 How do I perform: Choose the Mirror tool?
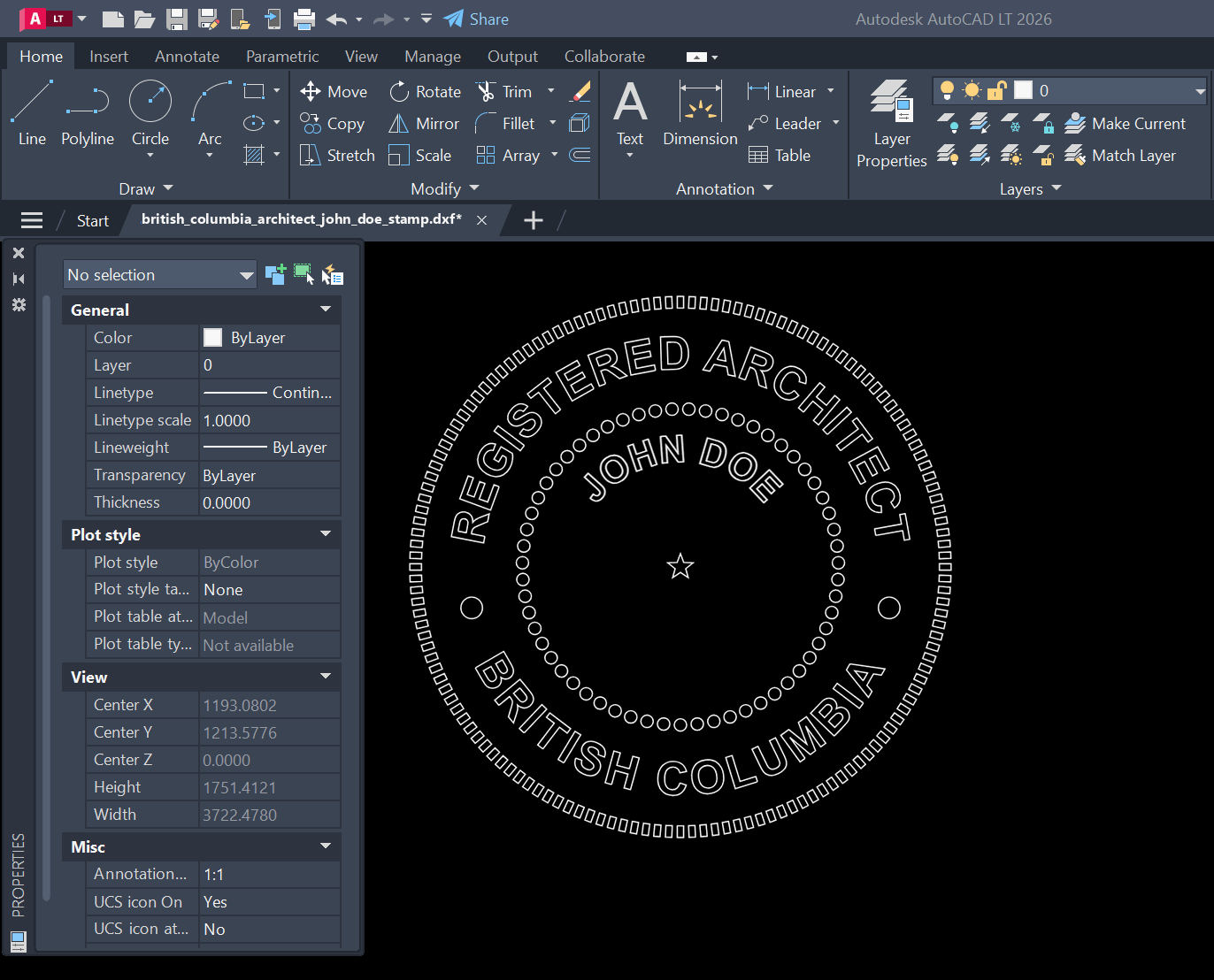[424, 123]
